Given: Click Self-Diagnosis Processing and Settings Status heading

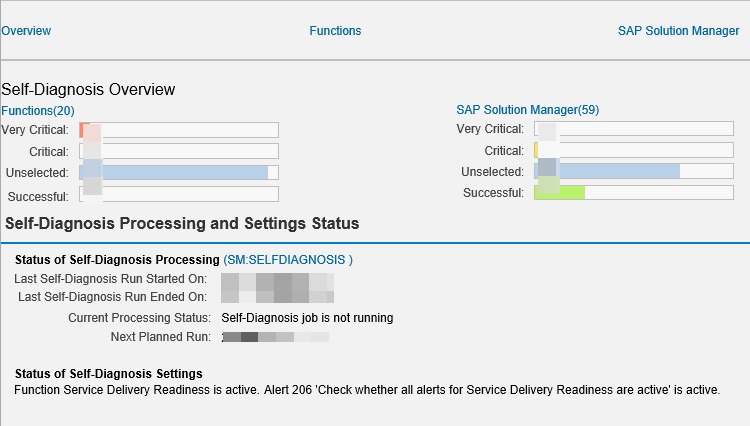Looking at the screenshot, I should [x=182, y=223].
